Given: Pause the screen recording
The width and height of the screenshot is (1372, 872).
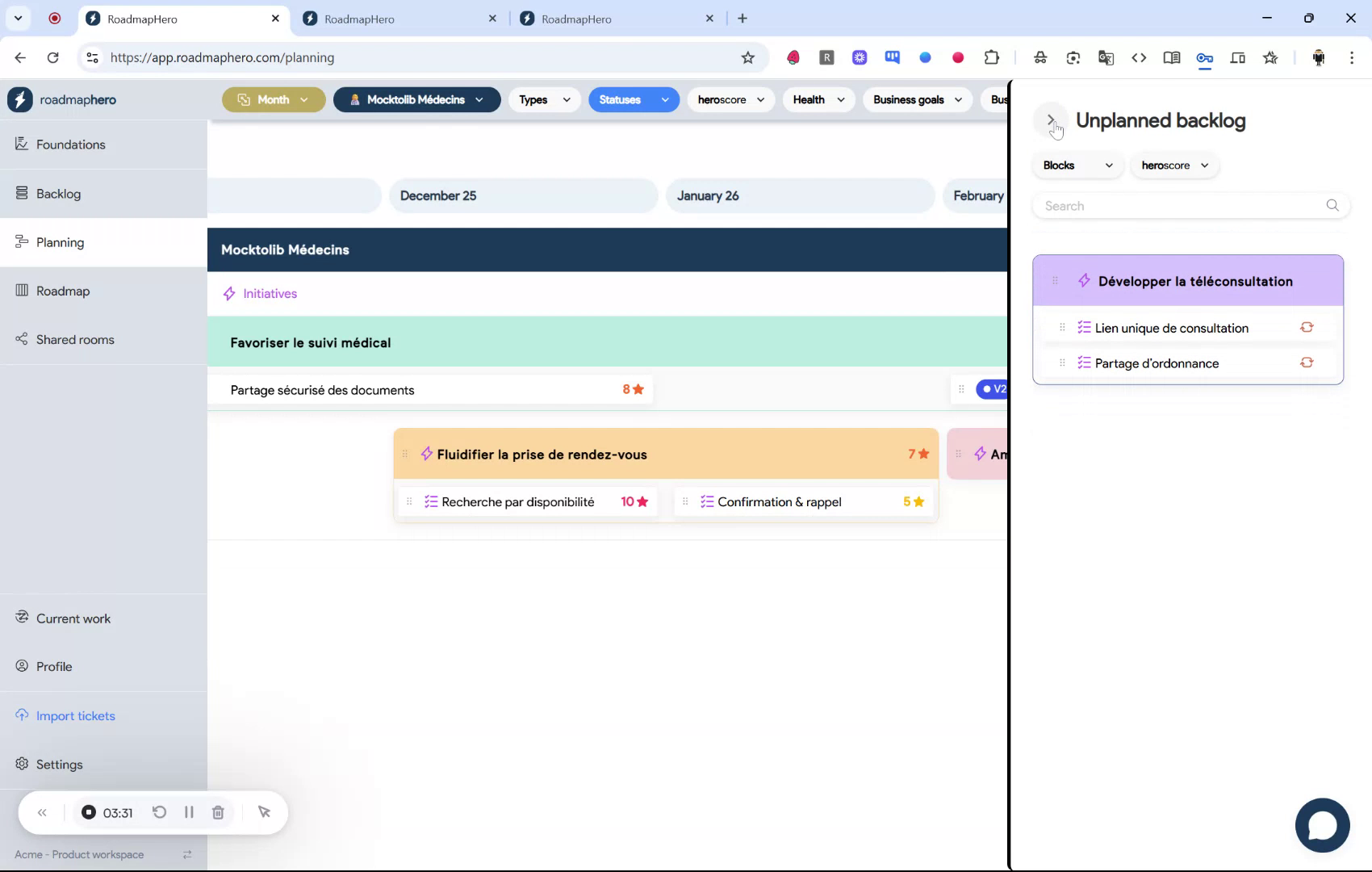Looking at the screenshot, I should coord(189,812).
